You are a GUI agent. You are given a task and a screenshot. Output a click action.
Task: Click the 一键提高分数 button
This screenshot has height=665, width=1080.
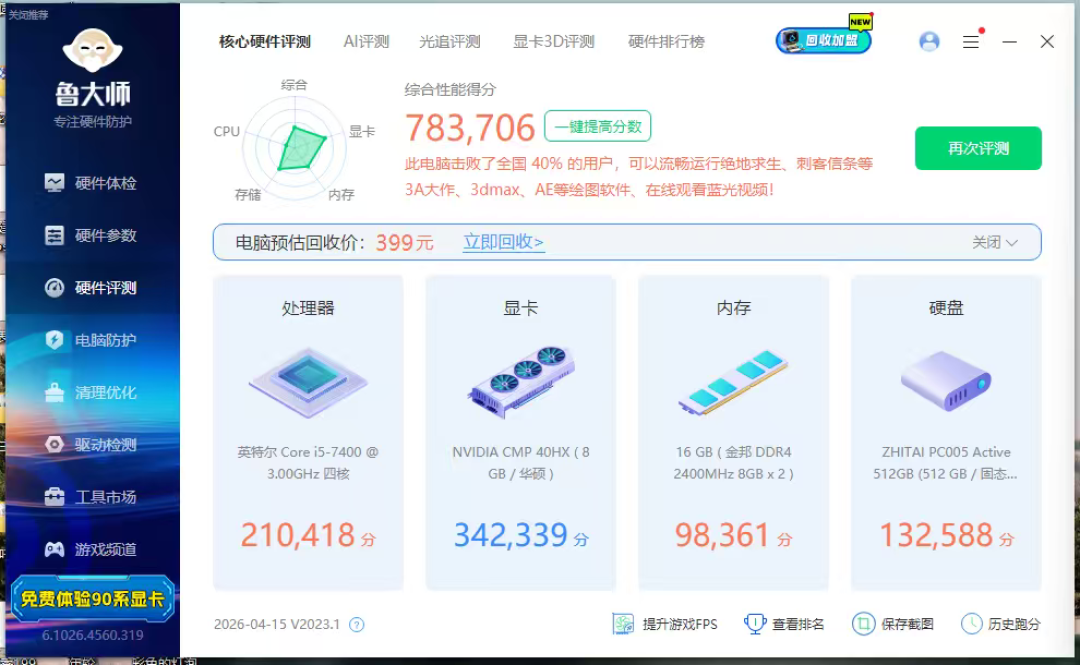[x=597, y=126]
